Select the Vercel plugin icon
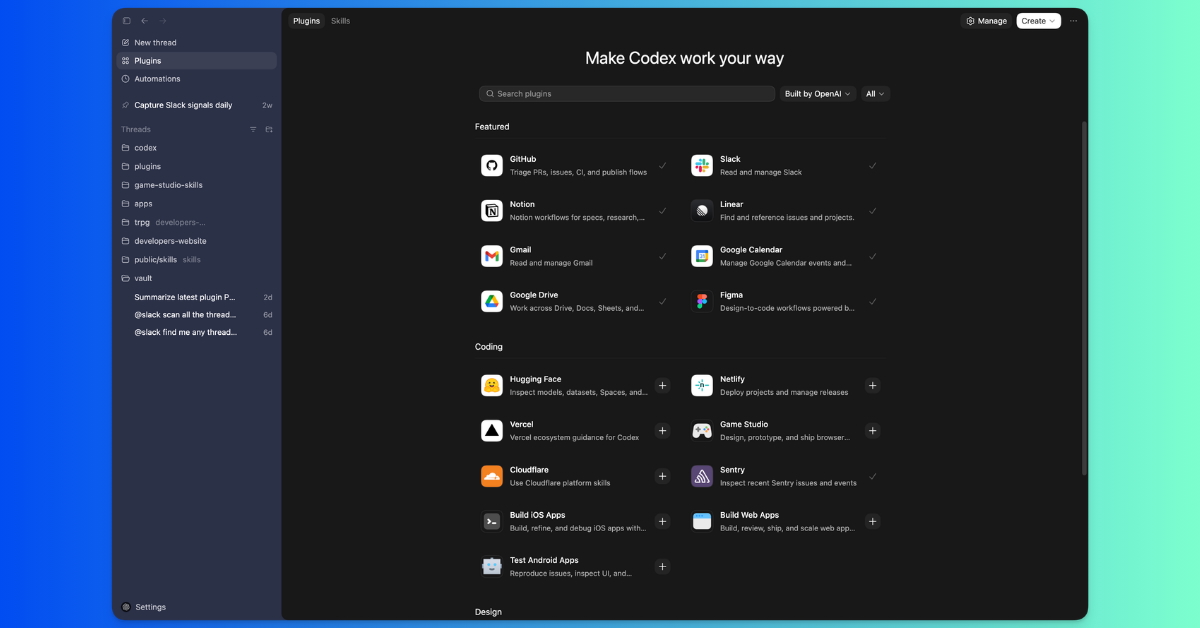1200x628 pixels. 492,430
